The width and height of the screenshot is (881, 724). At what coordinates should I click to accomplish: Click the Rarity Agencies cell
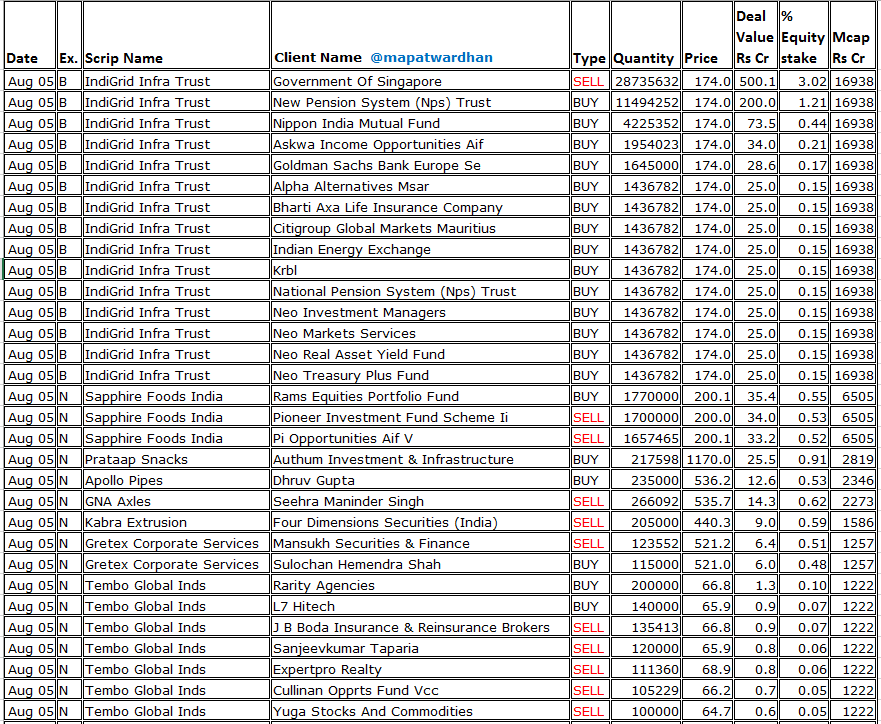420,585
